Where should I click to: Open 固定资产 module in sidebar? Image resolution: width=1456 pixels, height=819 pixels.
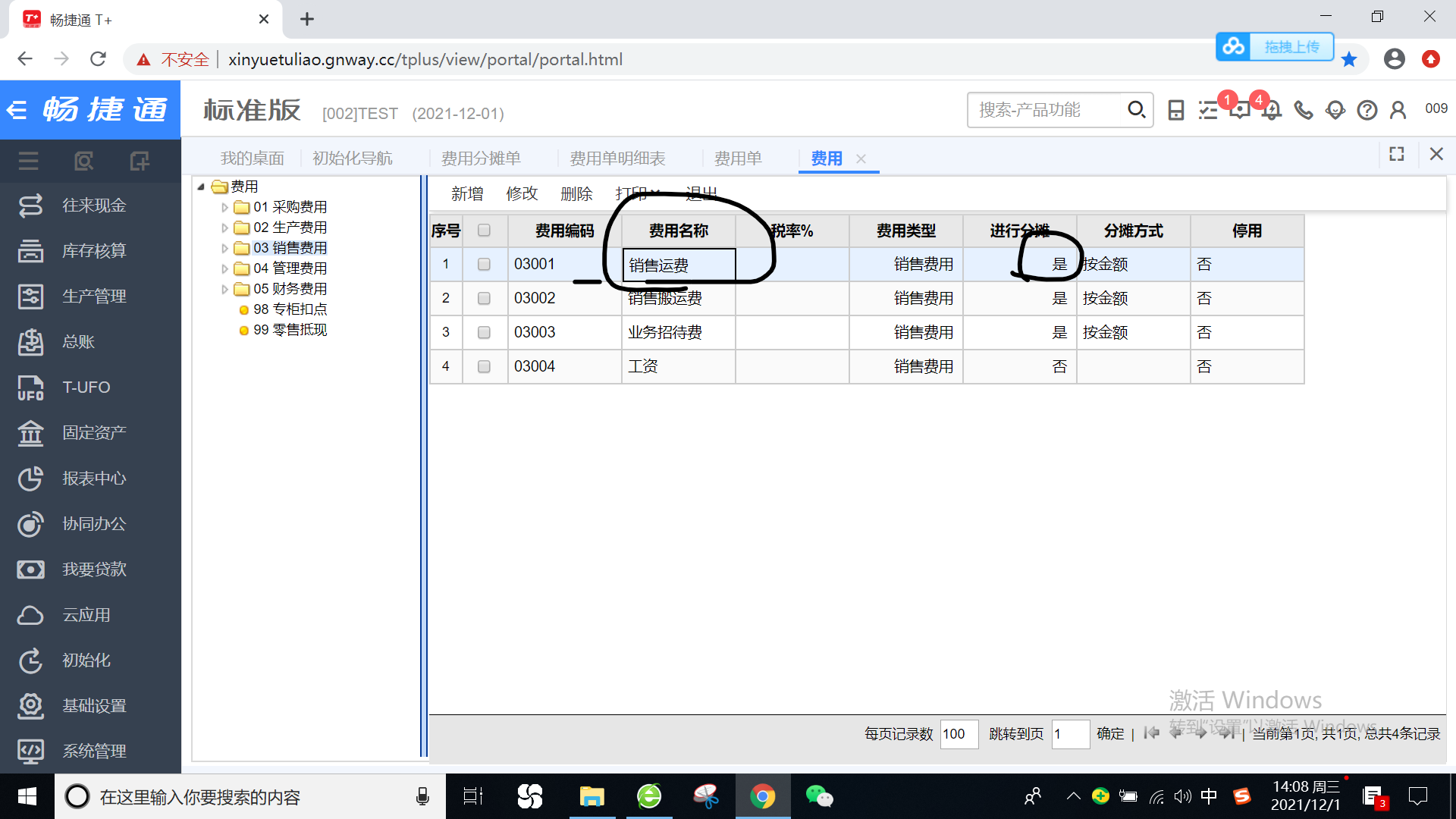click(x=91, y=433)
